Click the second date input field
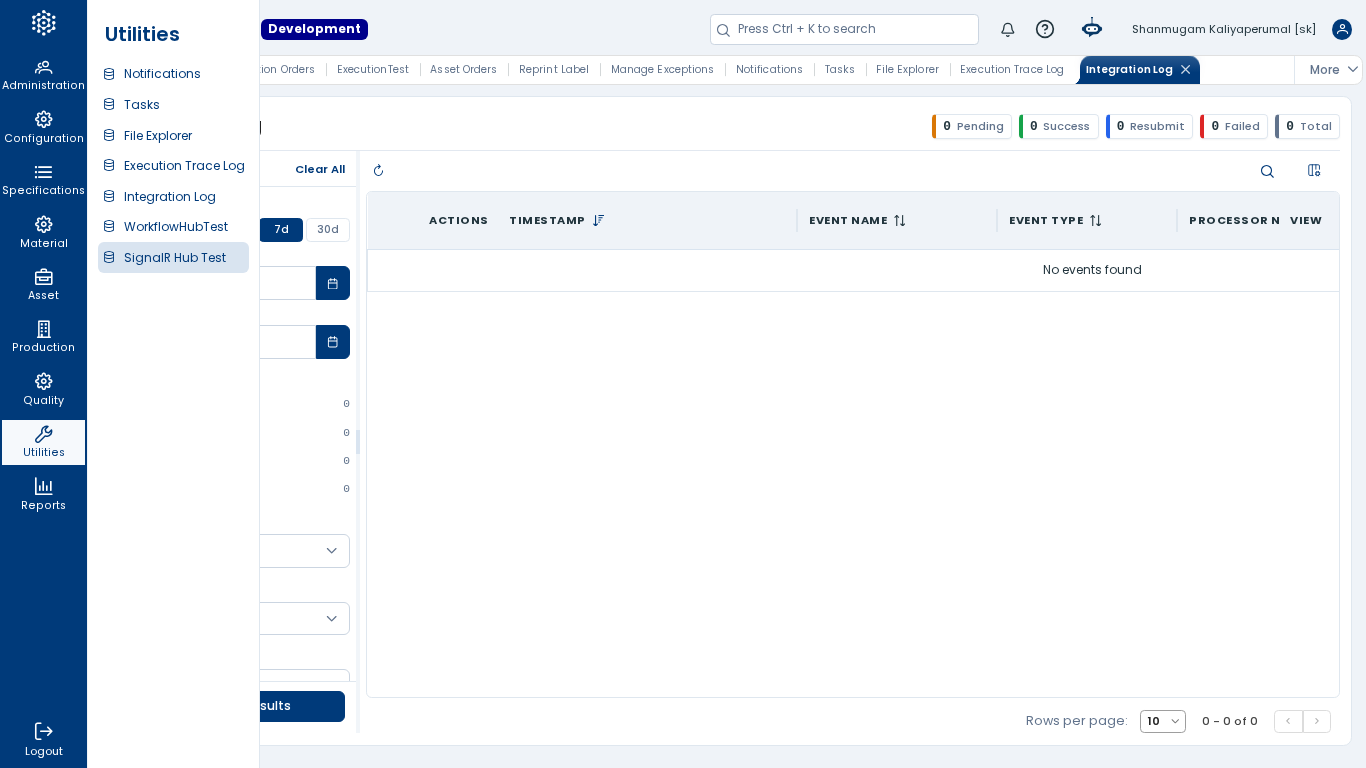The height and width of the screenshot is (768, 1366). [288, 342]
